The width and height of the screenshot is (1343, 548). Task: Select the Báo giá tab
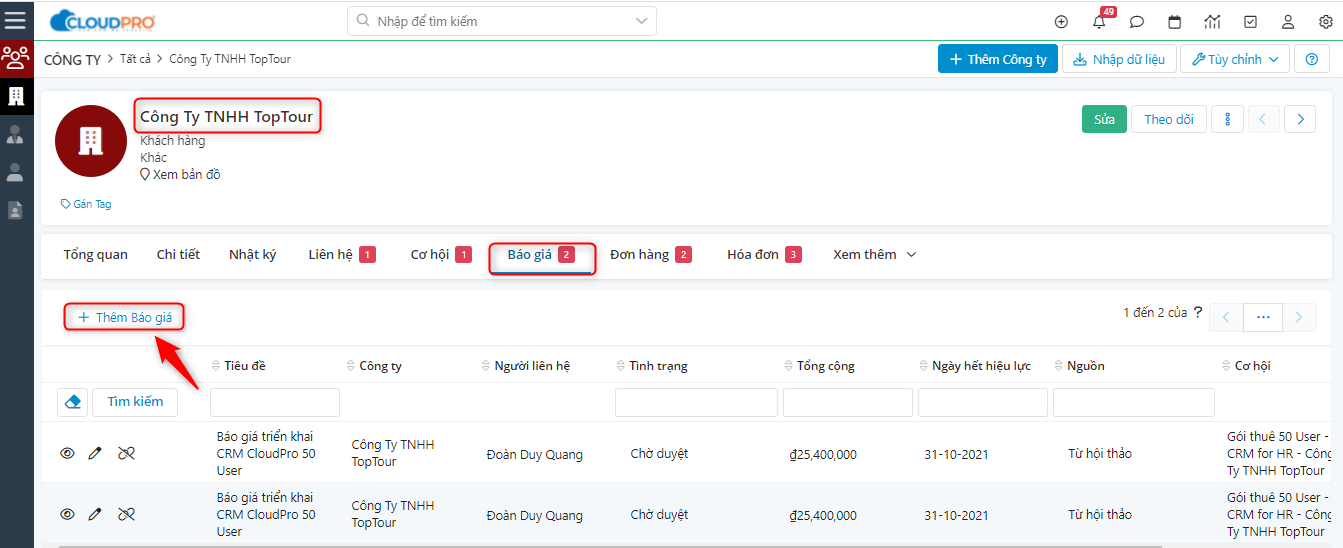coord(541,255)
